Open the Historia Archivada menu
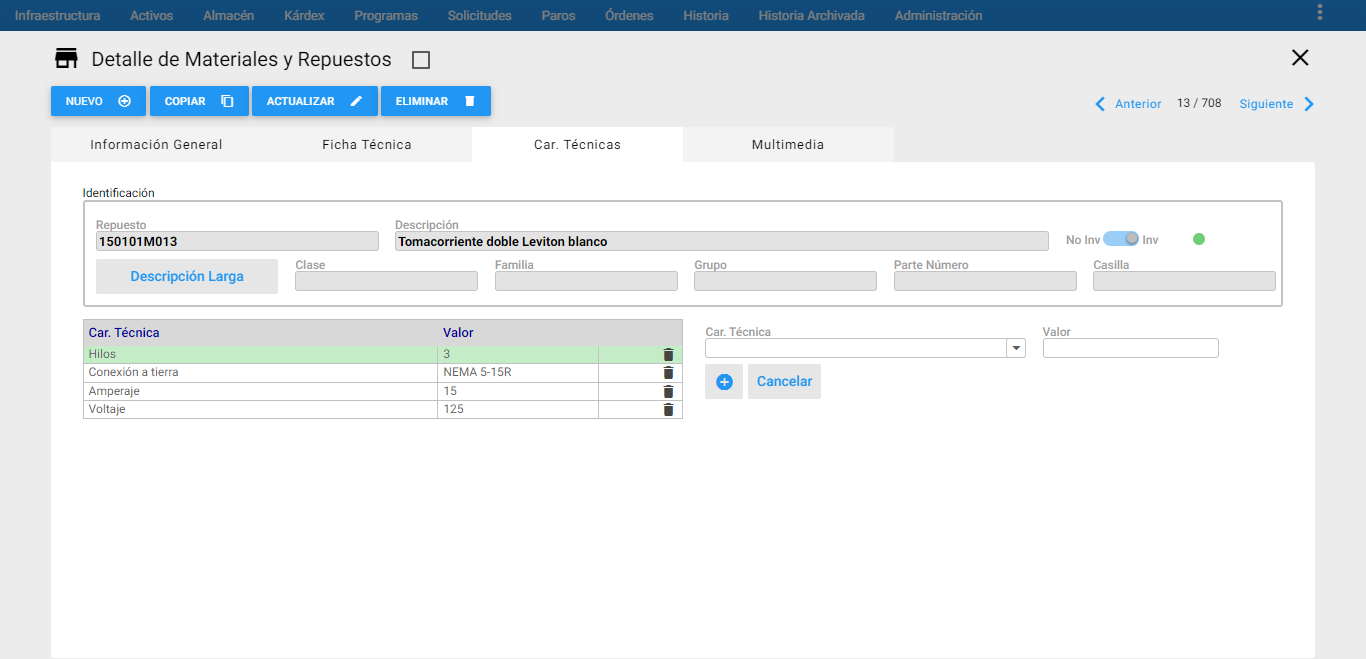 tap(811, 15)
